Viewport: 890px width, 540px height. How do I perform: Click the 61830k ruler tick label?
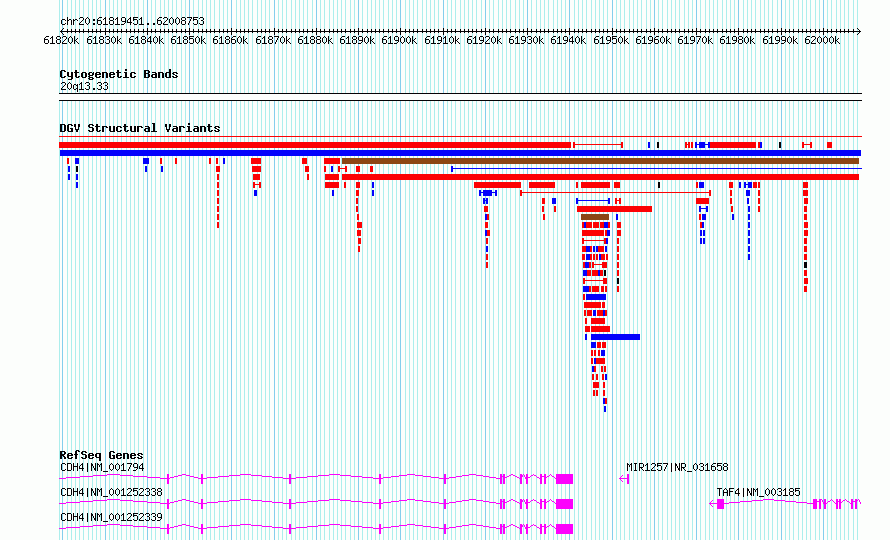click(x=104, y=40)
